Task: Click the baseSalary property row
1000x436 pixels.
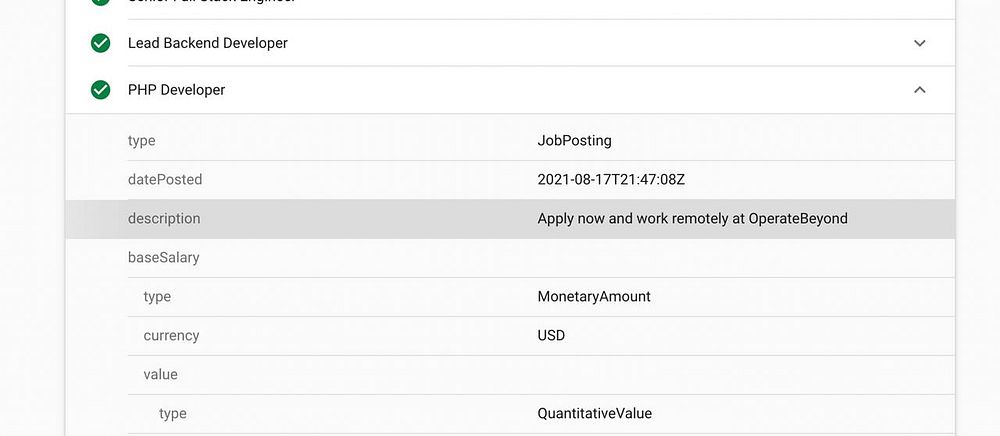Action: point(164,257)
